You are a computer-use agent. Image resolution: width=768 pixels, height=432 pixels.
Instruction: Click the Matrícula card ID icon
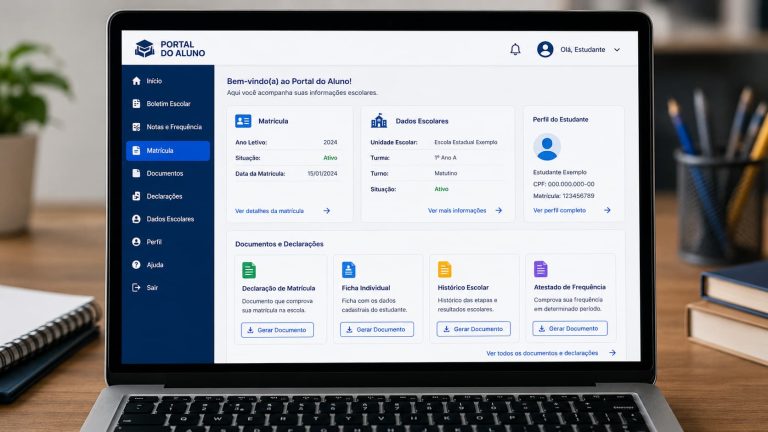(243, 120)
